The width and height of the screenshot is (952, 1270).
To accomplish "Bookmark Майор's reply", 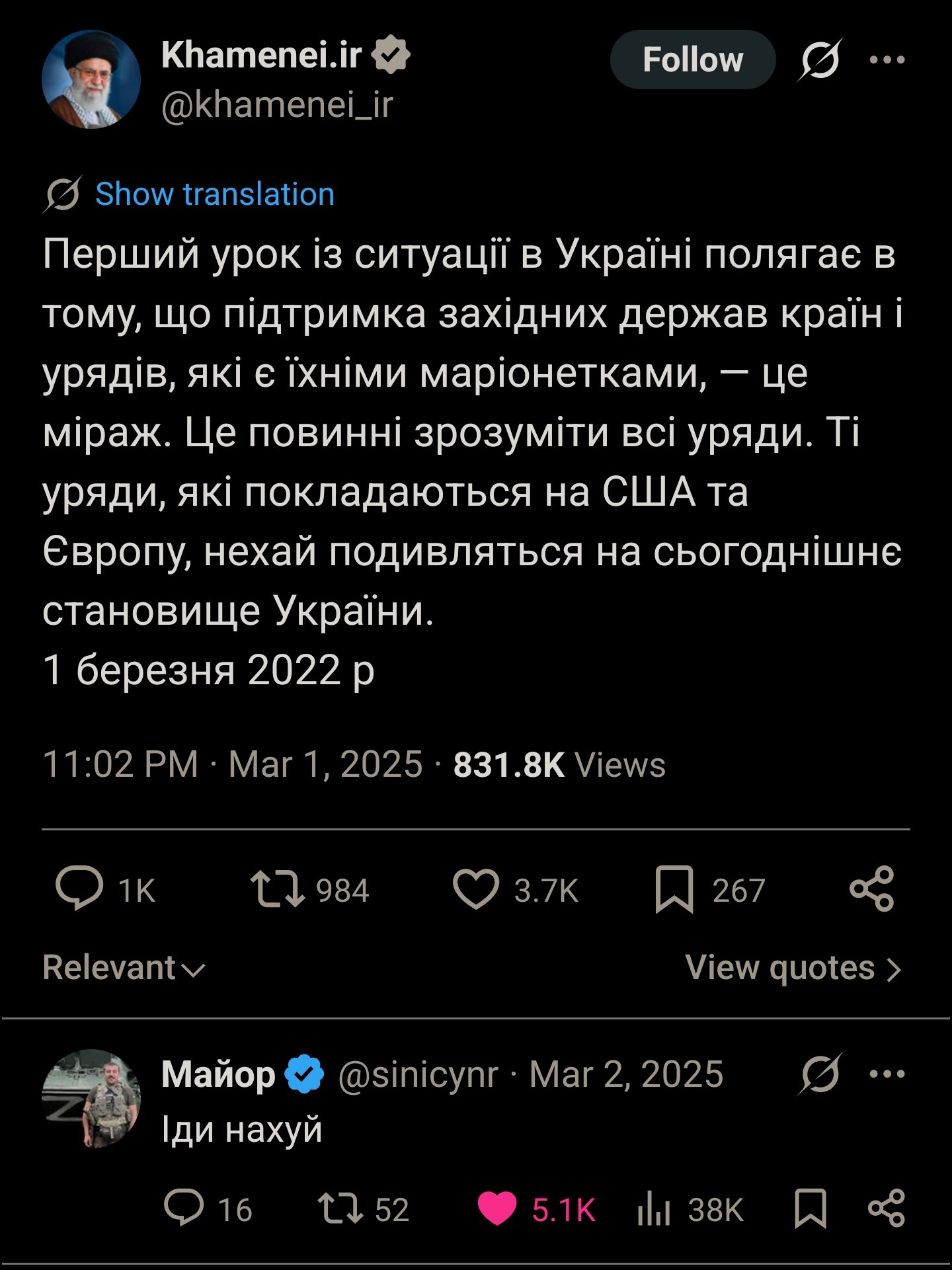I will click(x=811, y=1209).
